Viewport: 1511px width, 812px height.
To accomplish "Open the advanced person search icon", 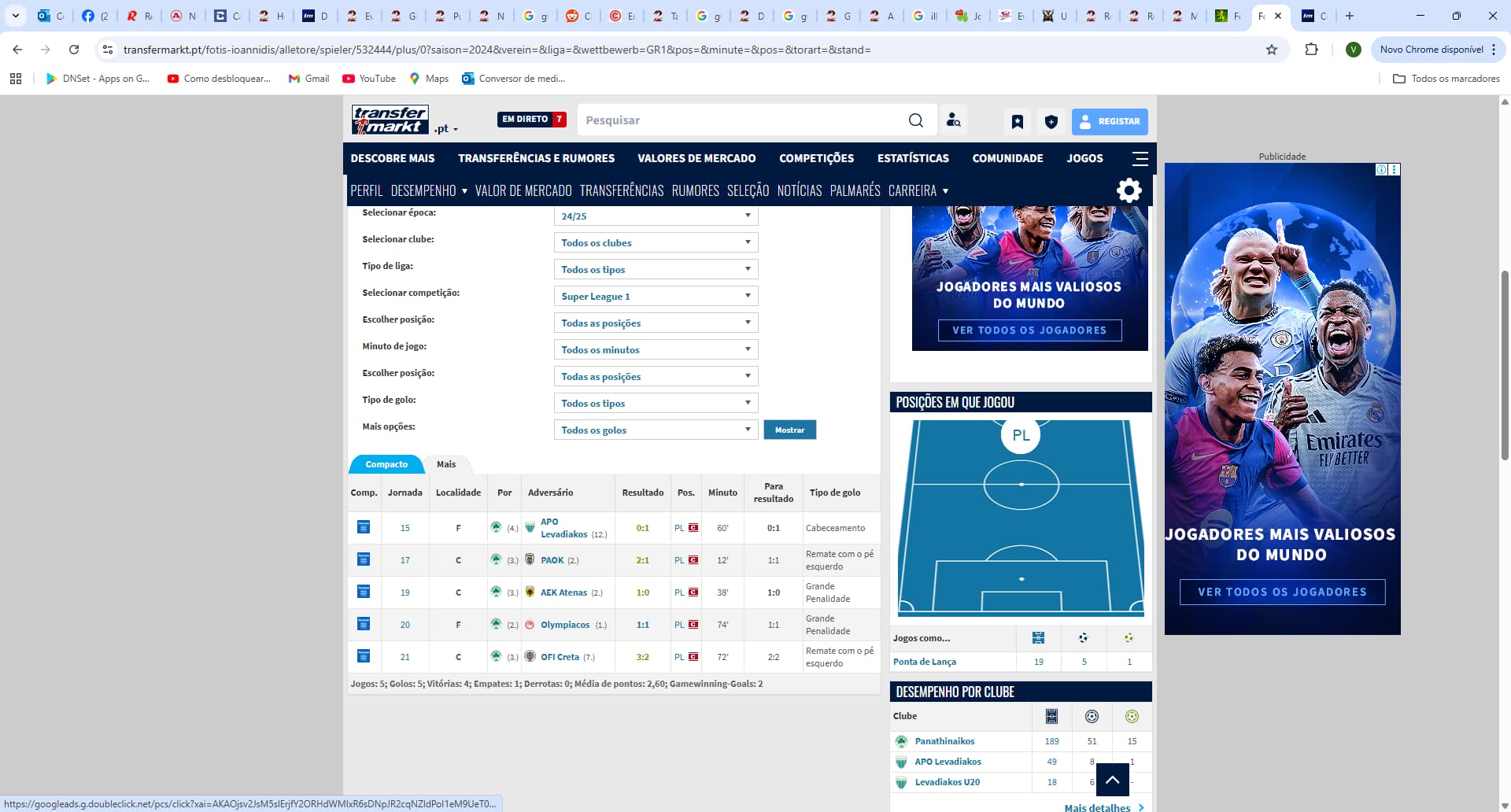I will pyautogui.click(x=953, y=120).
